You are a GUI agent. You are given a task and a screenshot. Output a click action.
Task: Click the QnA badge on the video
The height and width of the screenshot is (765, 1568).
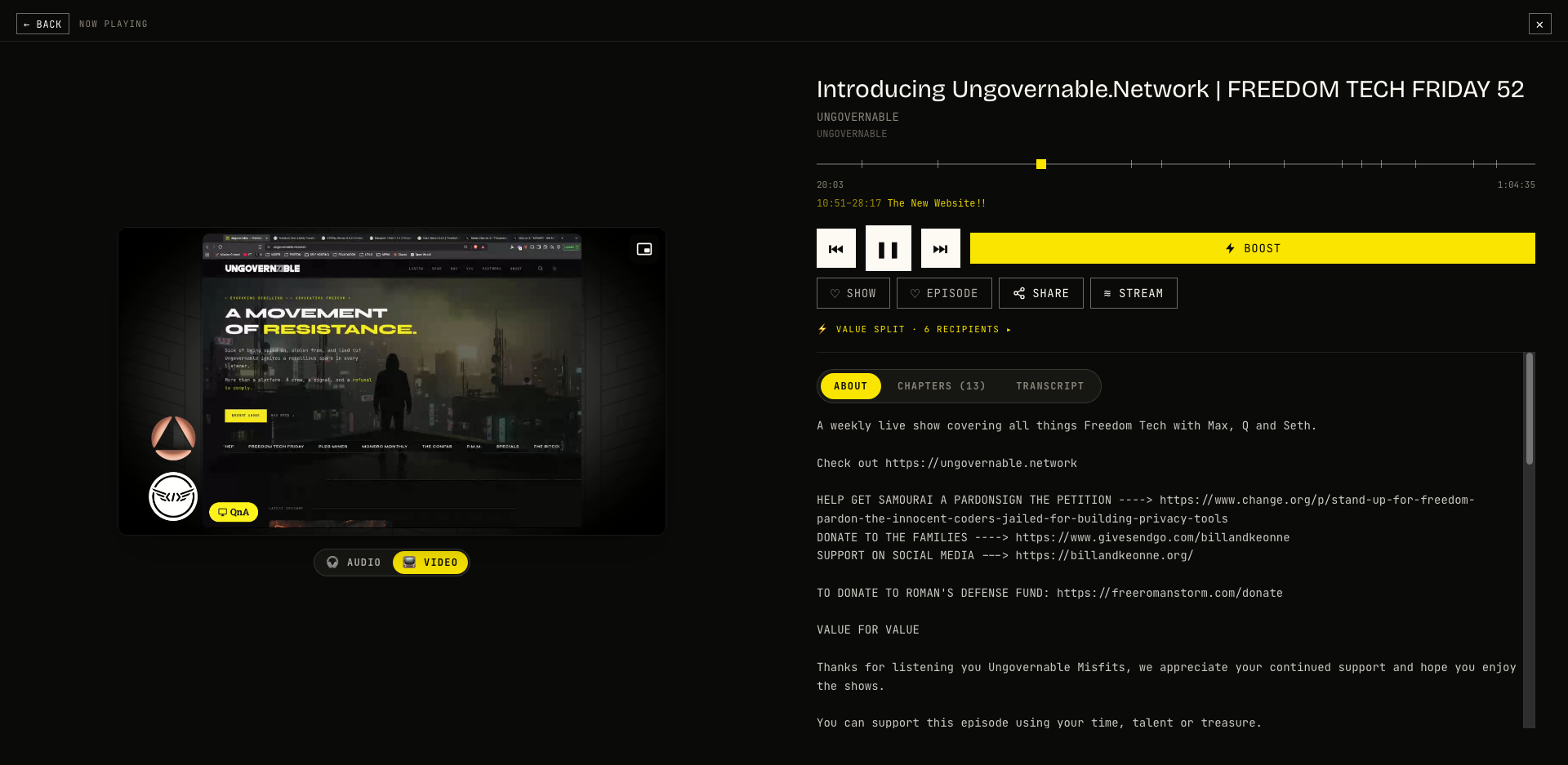pyautogui.click(x=234, y=512)
